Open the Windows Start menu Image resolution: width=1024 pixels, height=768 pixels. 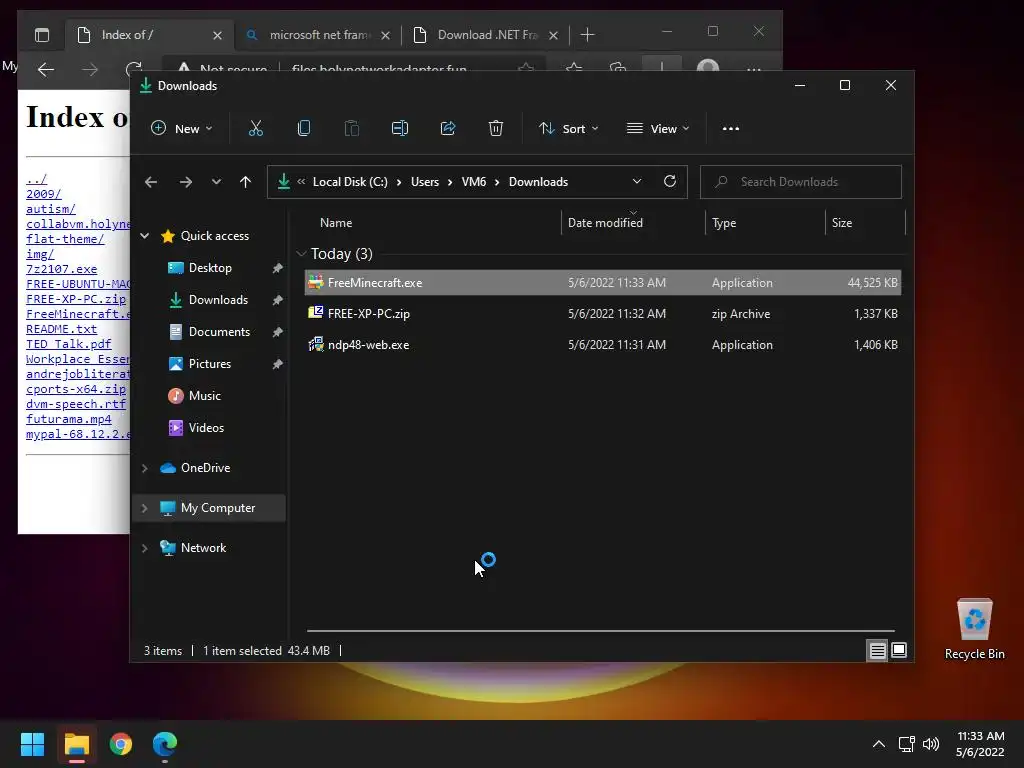[x=32, y=744]
